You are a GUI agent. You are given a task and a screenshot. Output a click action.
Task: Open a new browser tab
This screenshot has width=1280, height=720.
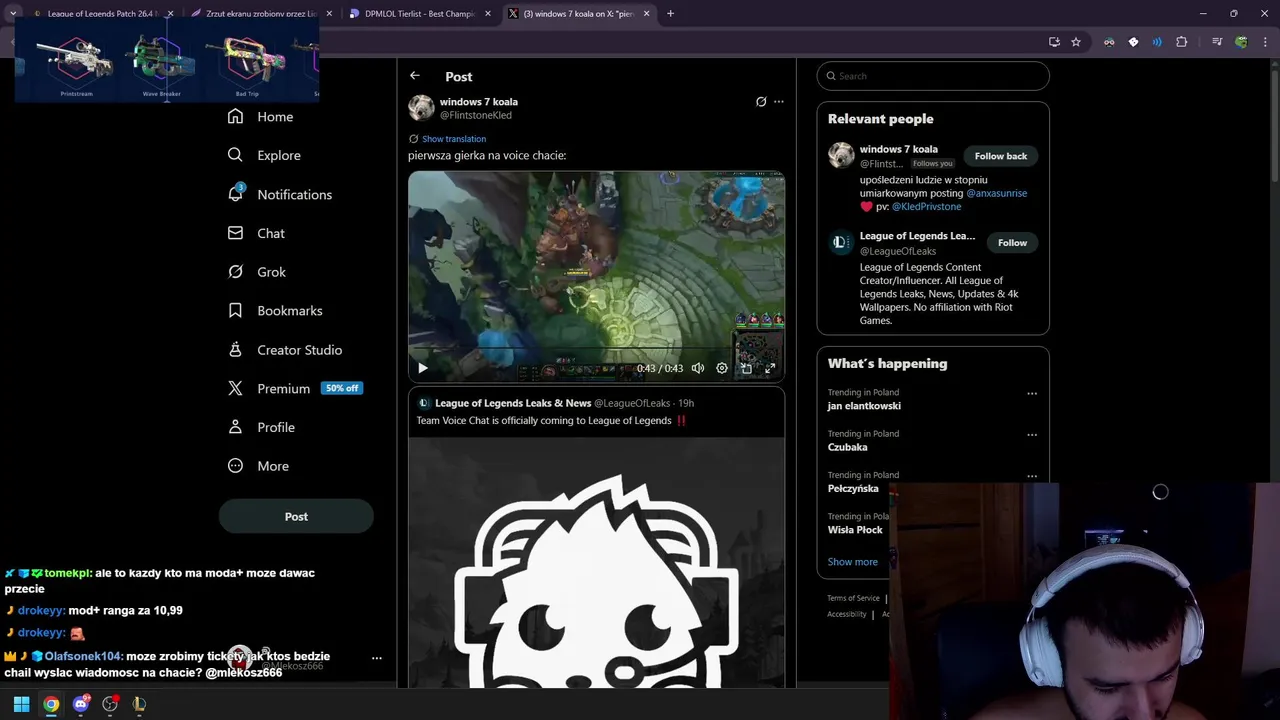tap(670, 14)
